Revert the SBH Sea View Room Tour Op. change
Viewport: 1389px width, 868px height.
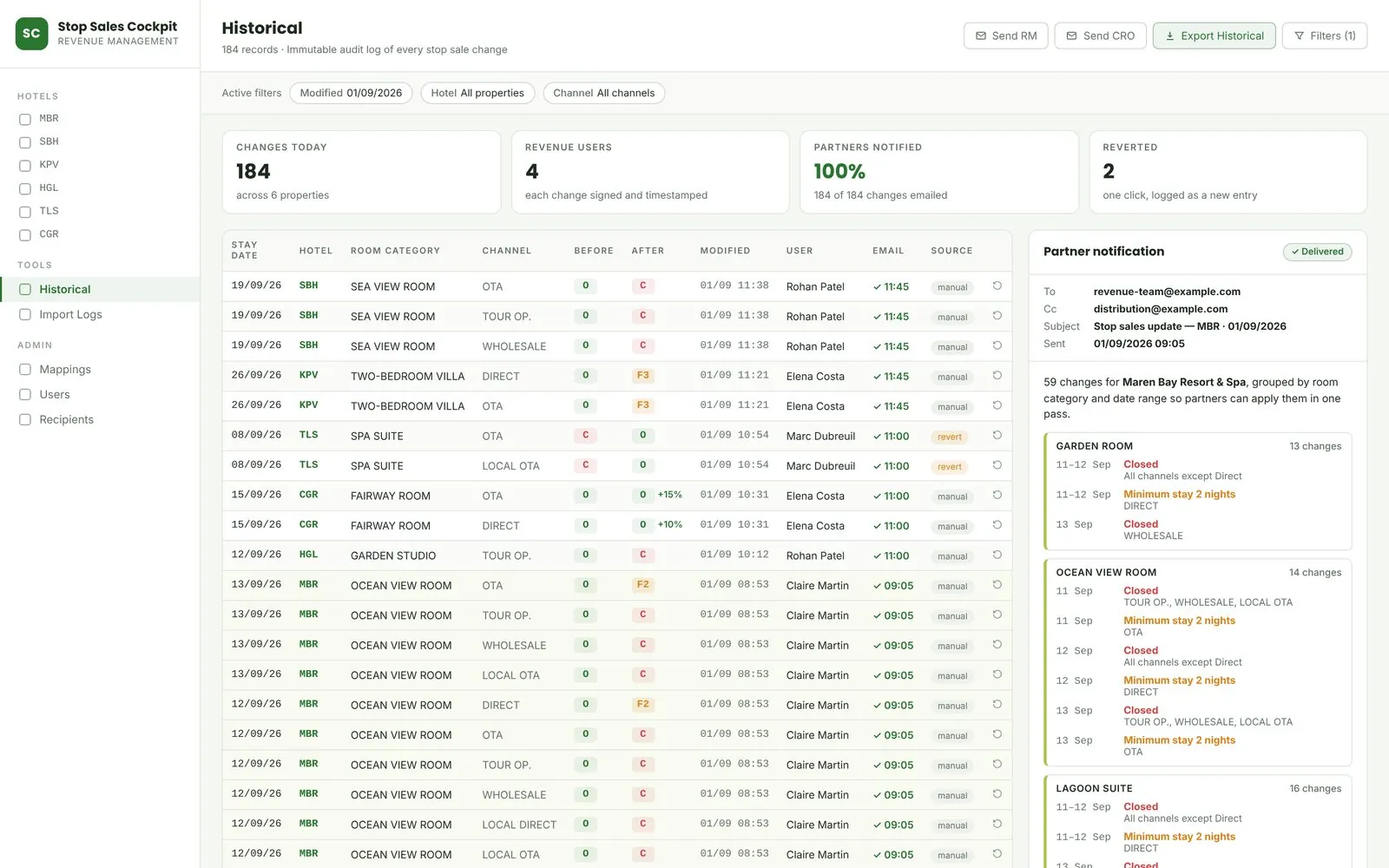997,316
